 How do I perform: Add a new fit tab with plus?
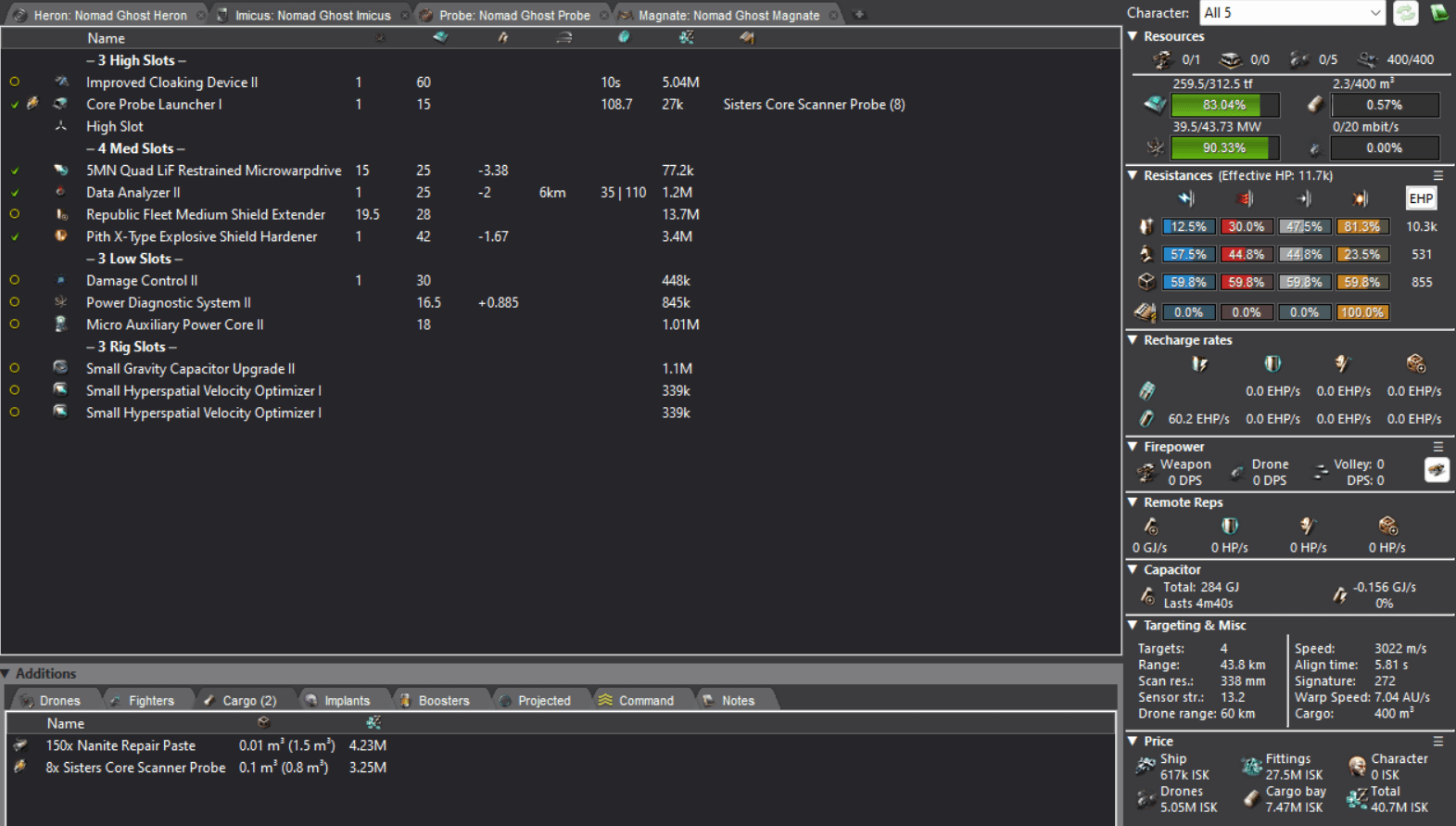pyautogui.click(x=859, y=15)
